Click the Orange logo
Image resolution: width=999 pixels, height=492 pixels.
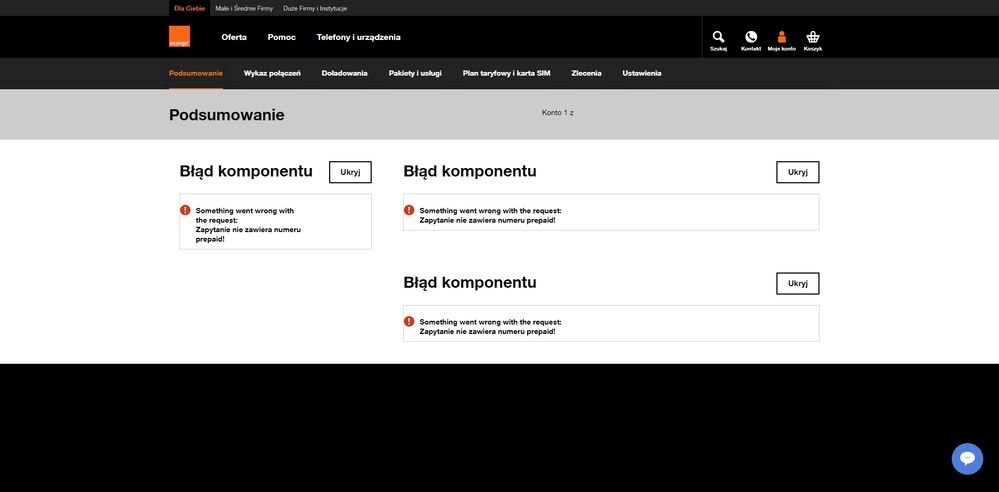[179, 37]
